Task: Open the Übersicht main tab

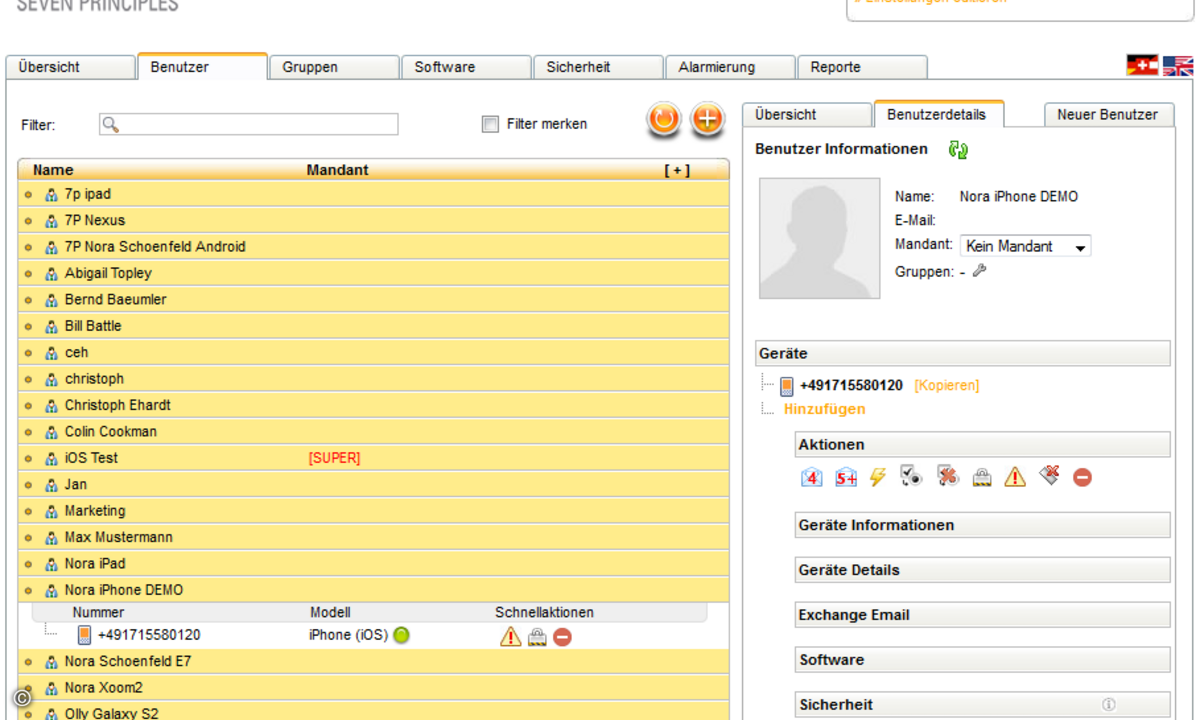Action: tap(70, 67)
